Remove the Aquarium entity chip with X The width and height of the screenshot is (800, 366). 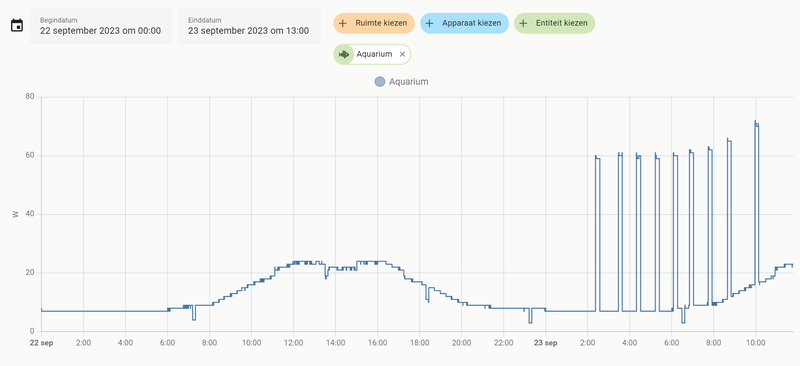point(402,54)
